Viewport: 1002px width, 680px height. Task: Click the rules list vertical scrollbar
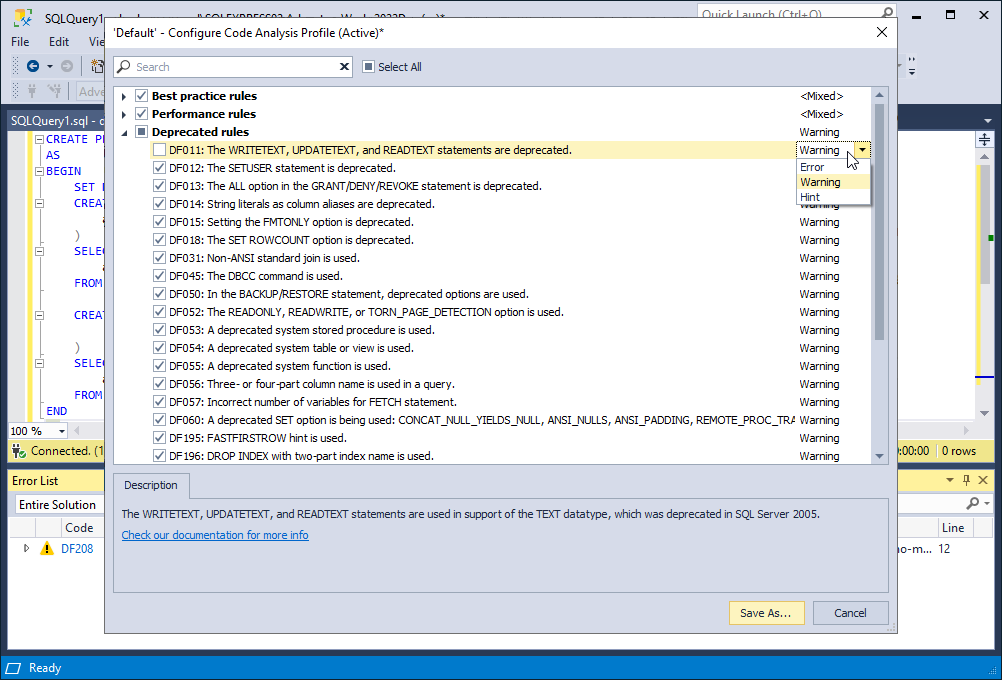coord(879,220)
